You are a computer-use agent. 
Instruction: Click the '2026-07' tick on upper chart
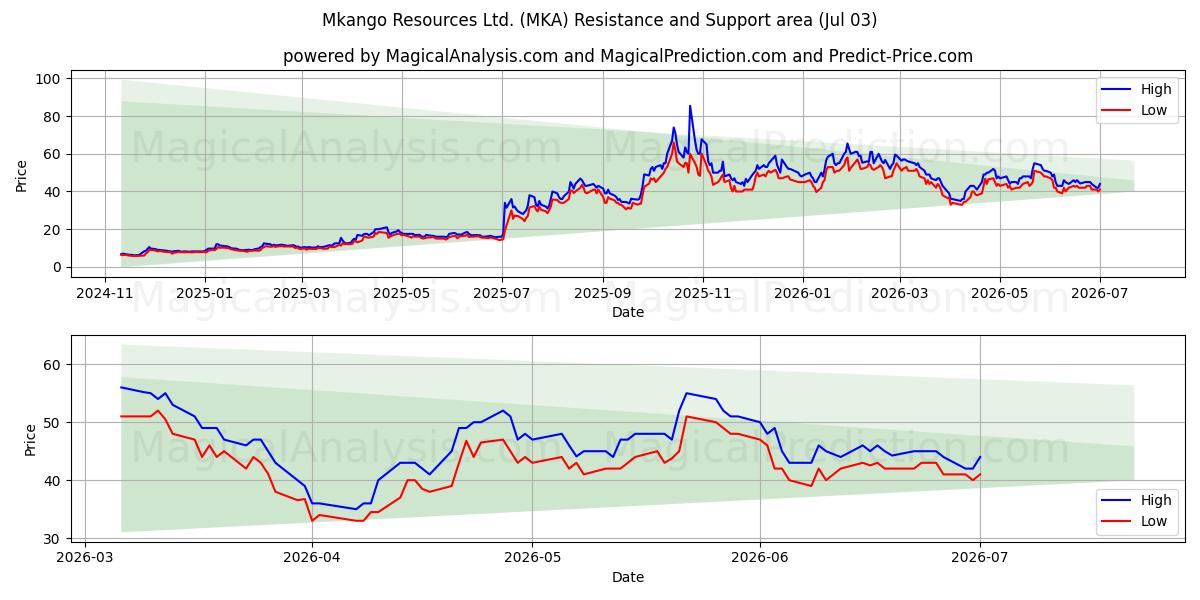click(x=1098, y=292)
